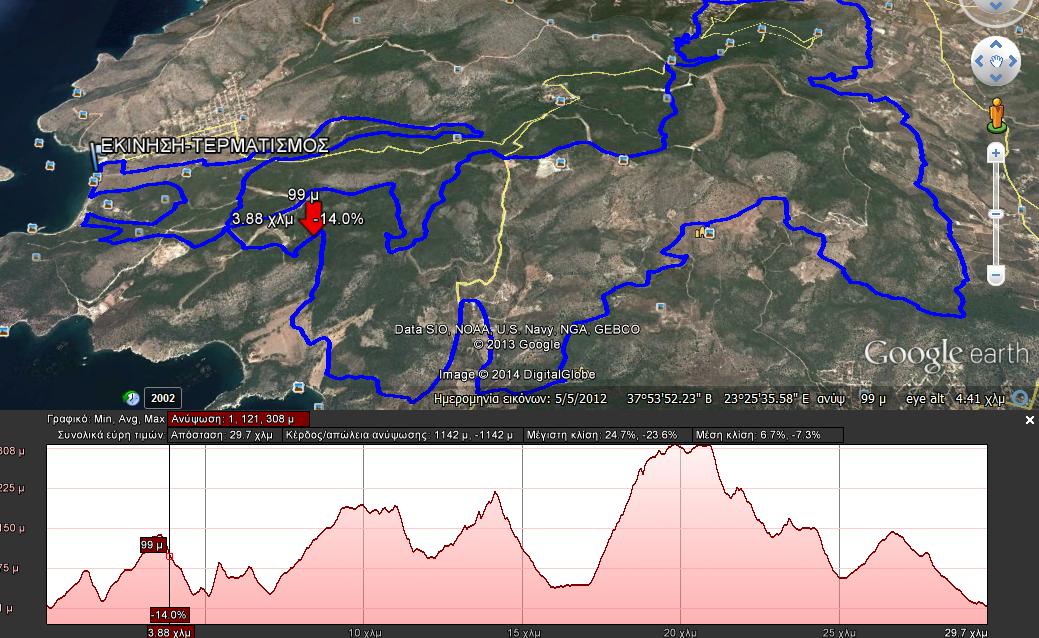The image size is (1039, 638).
Task: Click the Μέγιστη κλίση statistics box
Action: (x=606, y=435)
